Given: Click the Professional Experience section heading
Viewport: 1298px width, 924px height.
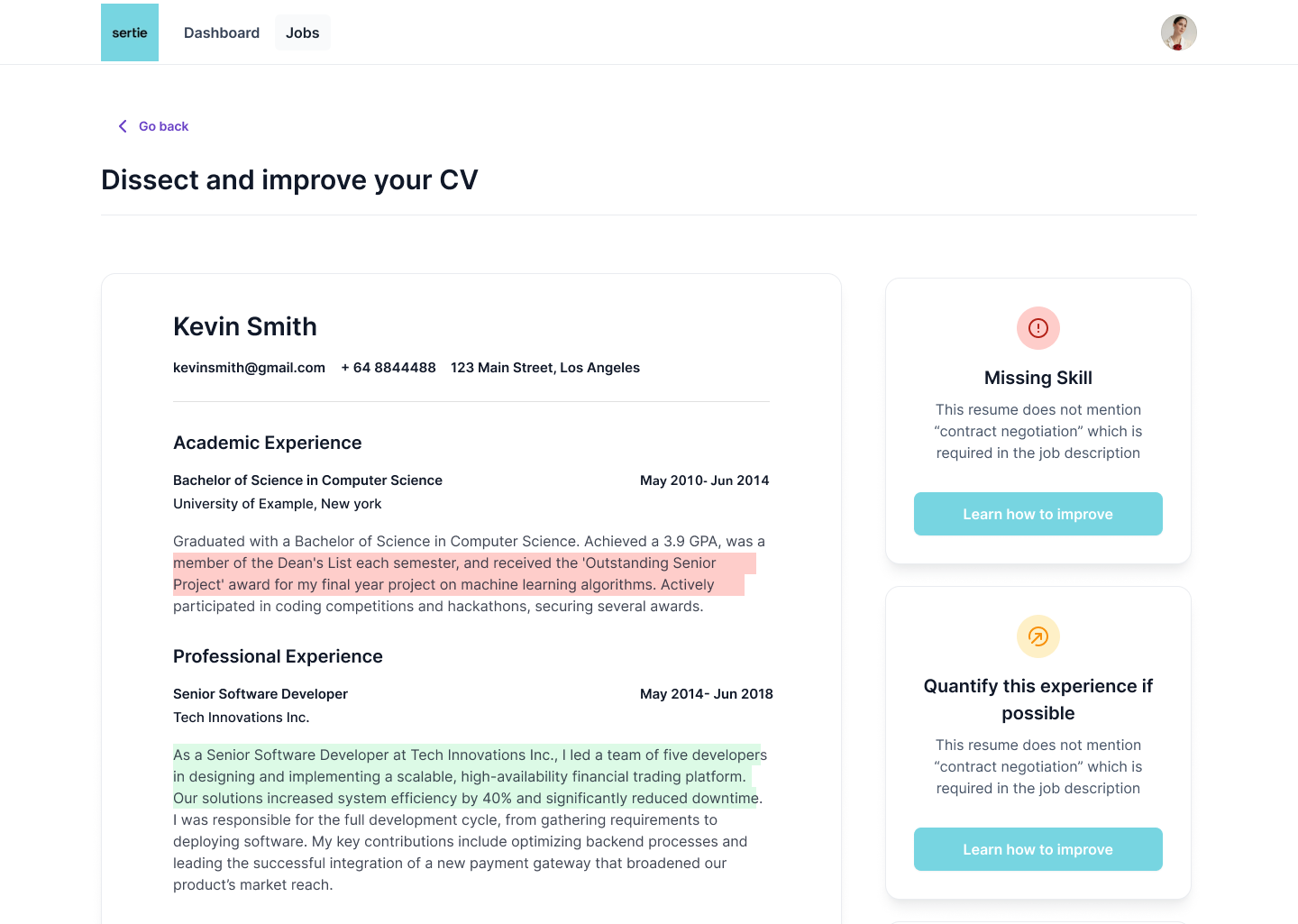Looking at the screenshot, I should (x=278, y=656).
